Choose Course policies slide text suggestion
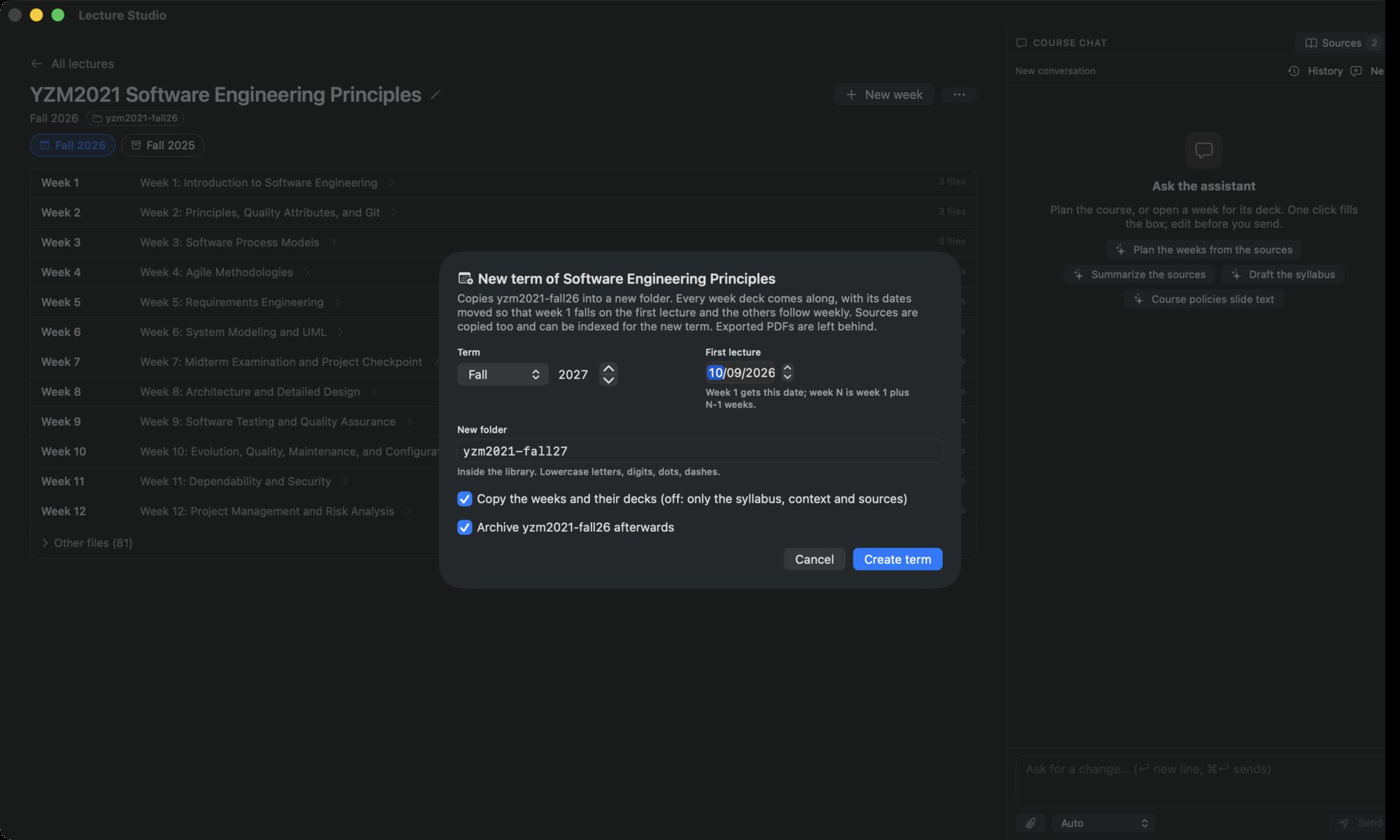1400x840 pixels. coord(1203,300)
